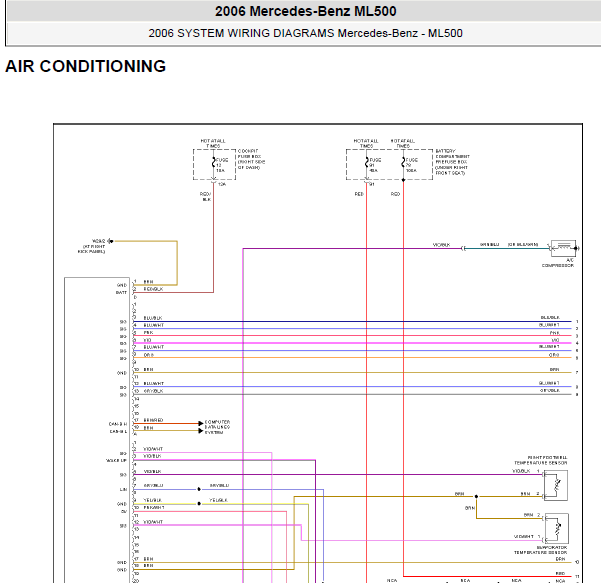601x583 pixels.
Task: Click splice dot on the YEL/BLK wire
Action: coord(199,504)
